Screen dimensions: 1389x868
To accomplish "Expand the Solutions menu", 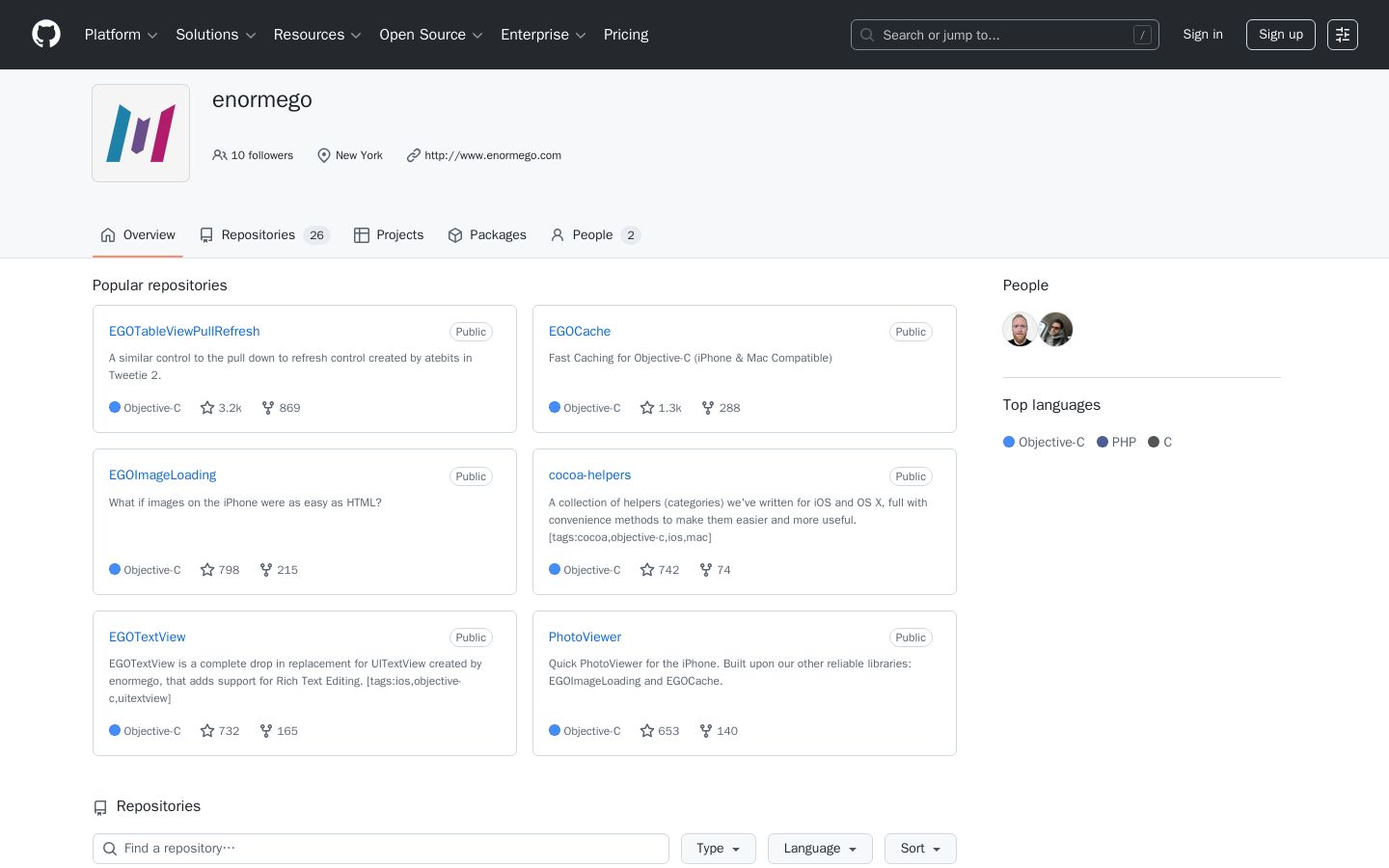I will (x=215, y=35).
